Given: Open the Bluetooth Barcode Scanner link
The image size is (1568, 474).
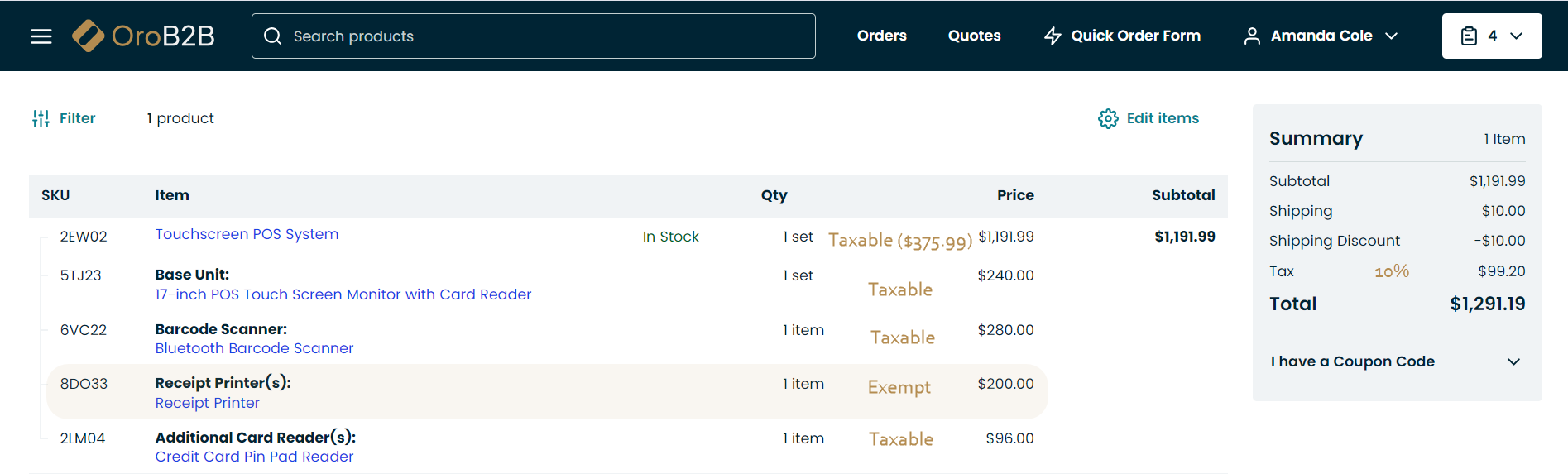Looking at the screenshot, I should tap(254, 348).
